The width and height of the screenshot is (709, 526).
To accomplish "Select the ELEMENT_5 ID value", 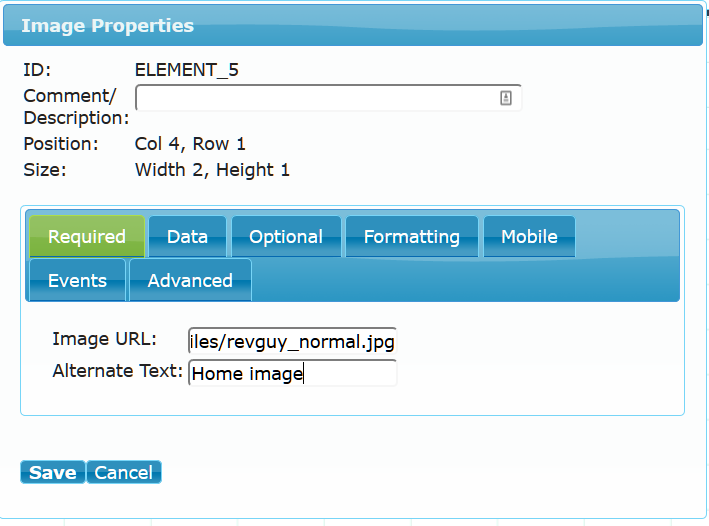I will (x=187, y=70).
